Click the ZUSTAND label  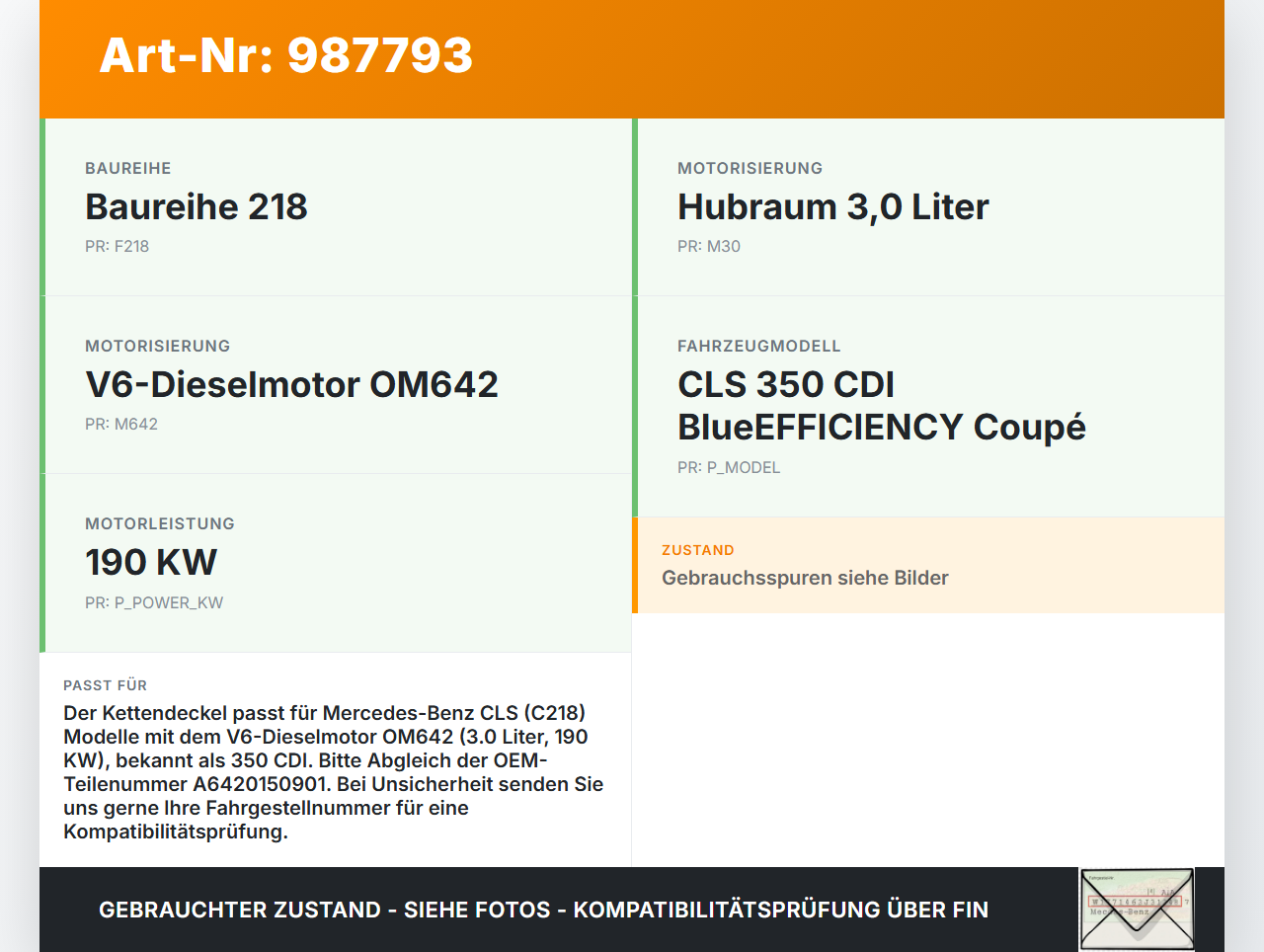tap(698, 550)
